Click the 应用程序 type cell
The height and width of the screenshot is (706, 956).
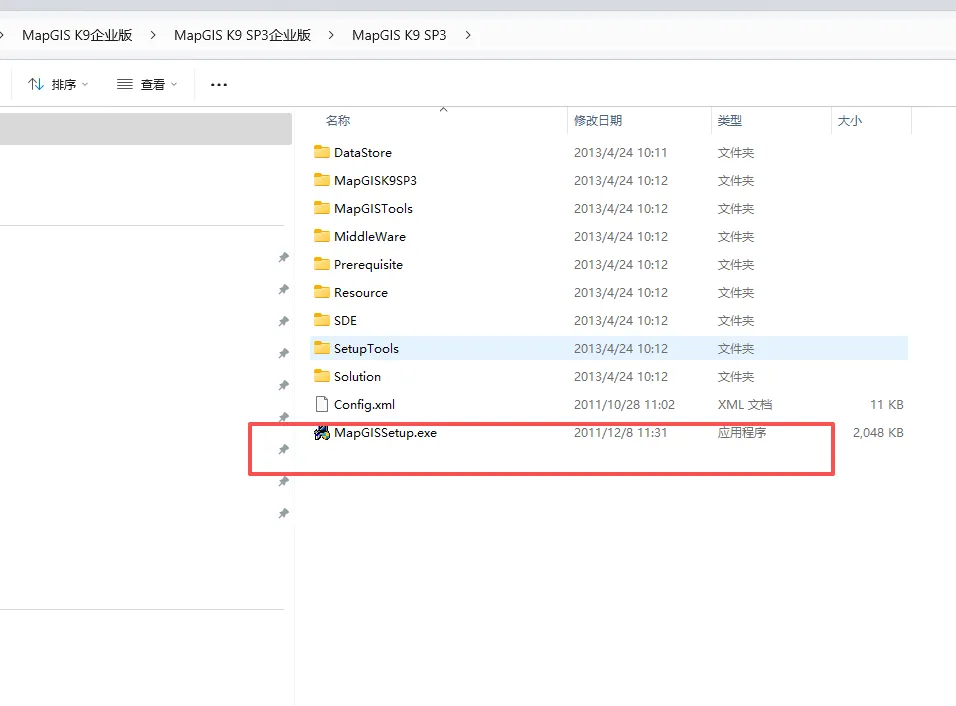tap(742, 433)
